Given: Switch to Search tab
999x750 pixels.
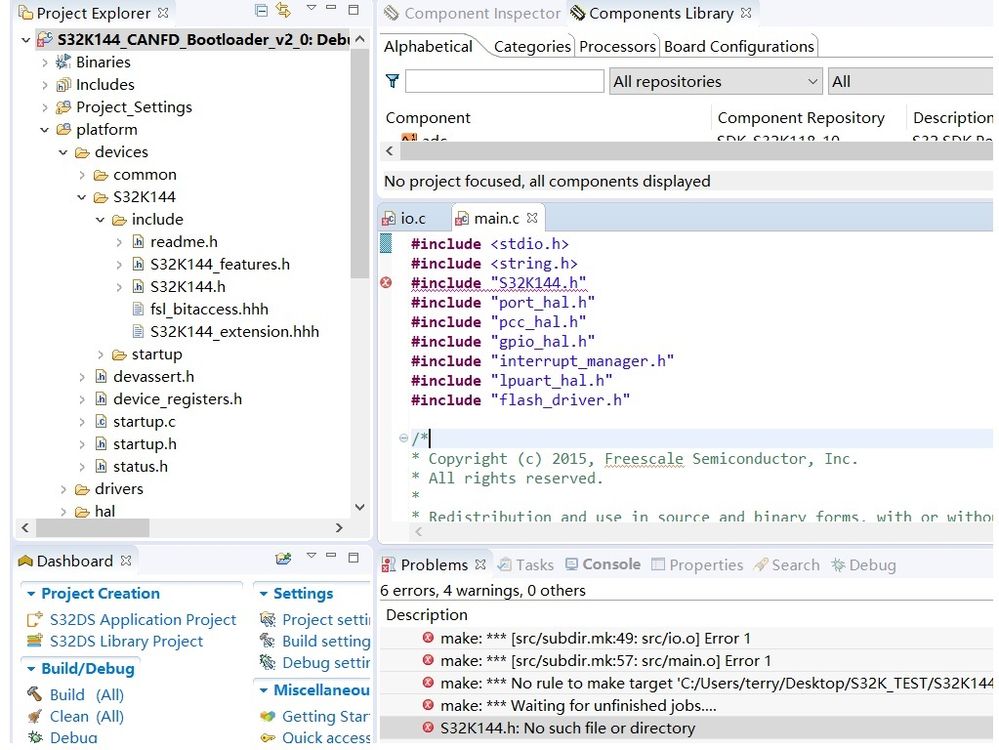Looking at the screenshot, I should coord(787,565).
